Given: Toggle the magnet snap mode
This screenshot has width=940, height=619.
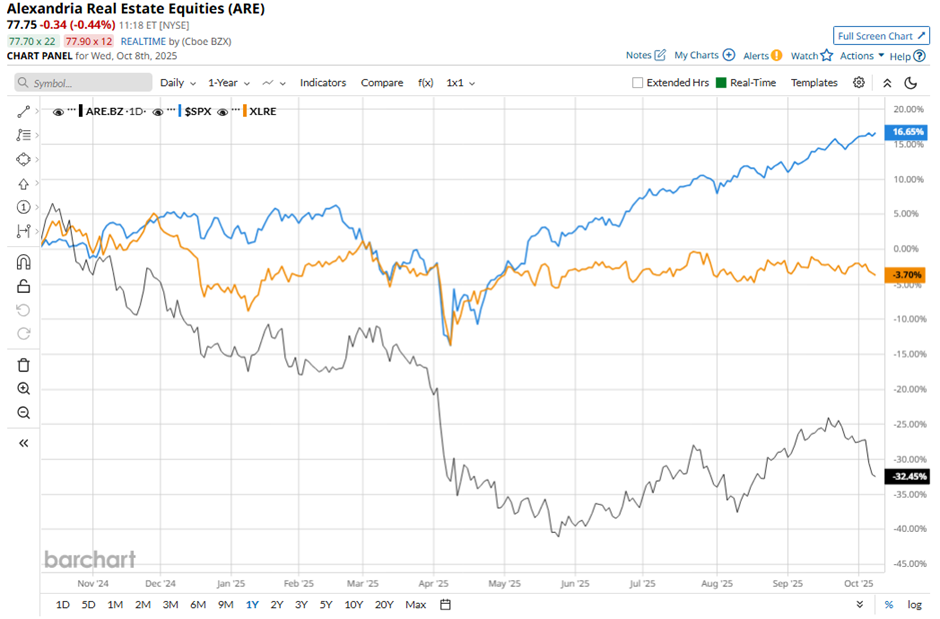Looking at the screenshot, I should click(23, 262).
